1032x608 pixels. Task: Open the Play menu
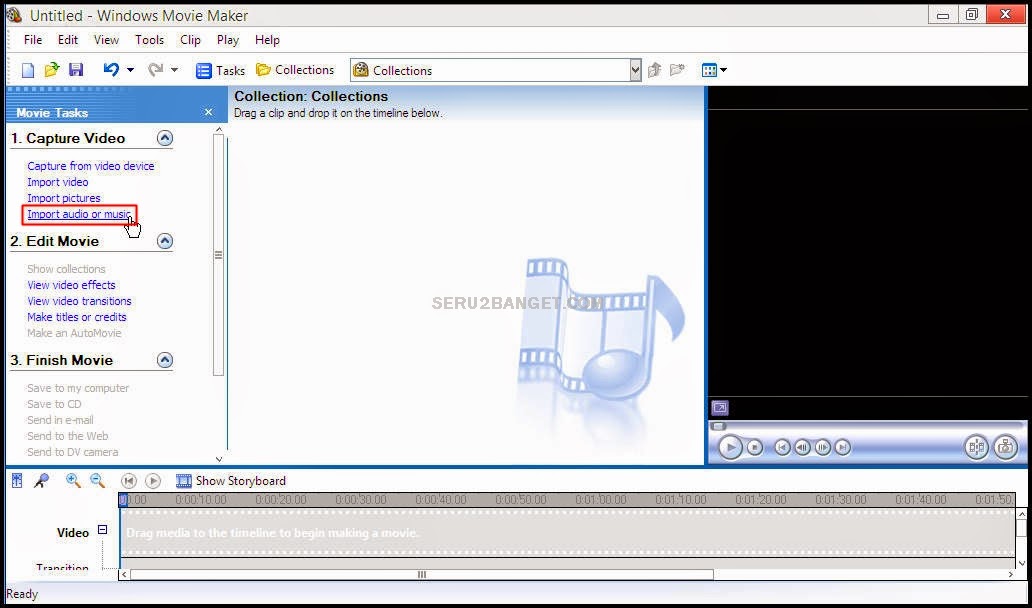point(228,40)
